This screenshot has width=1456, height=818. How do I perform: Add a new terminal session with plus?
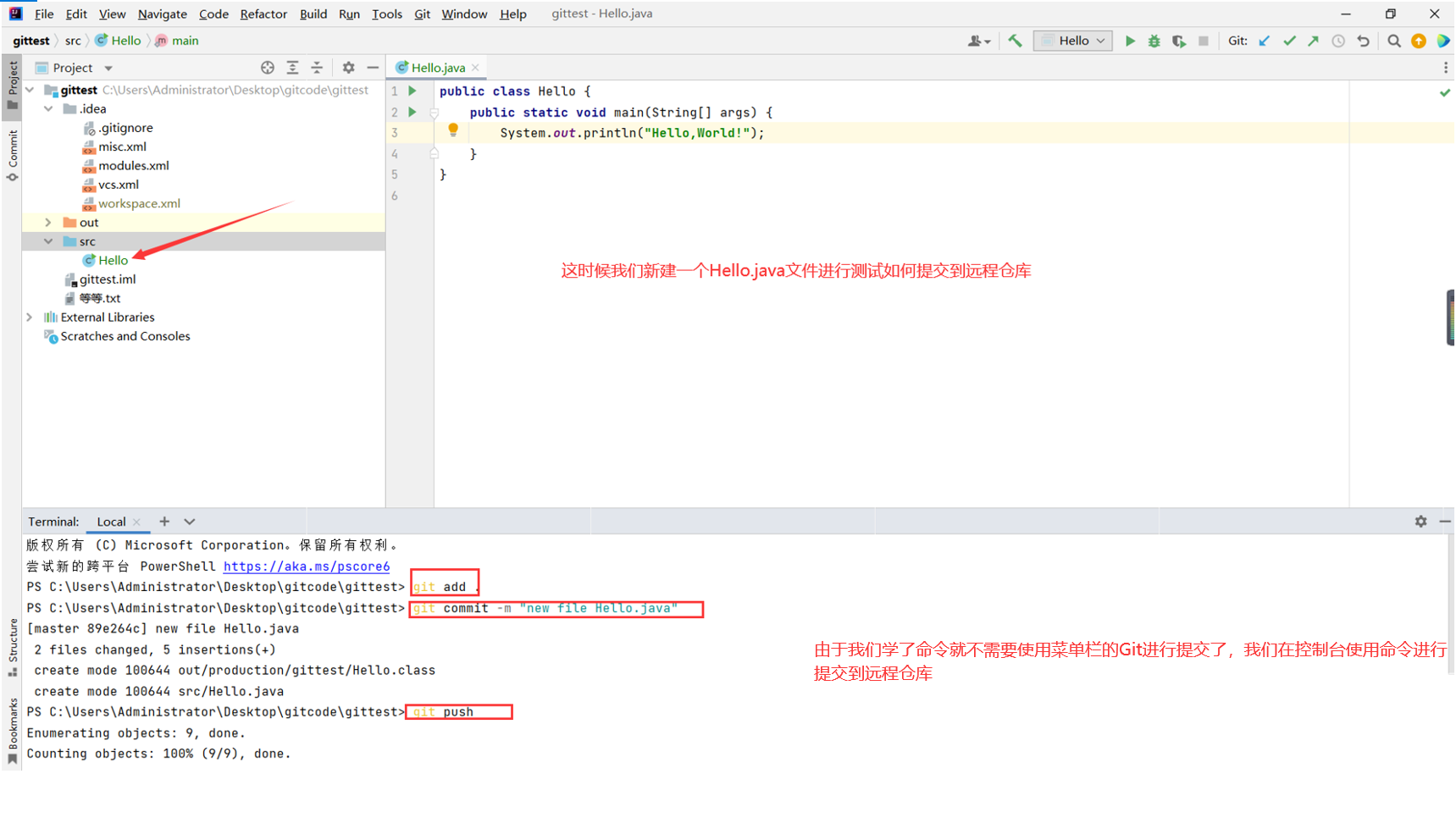point(164,522)
